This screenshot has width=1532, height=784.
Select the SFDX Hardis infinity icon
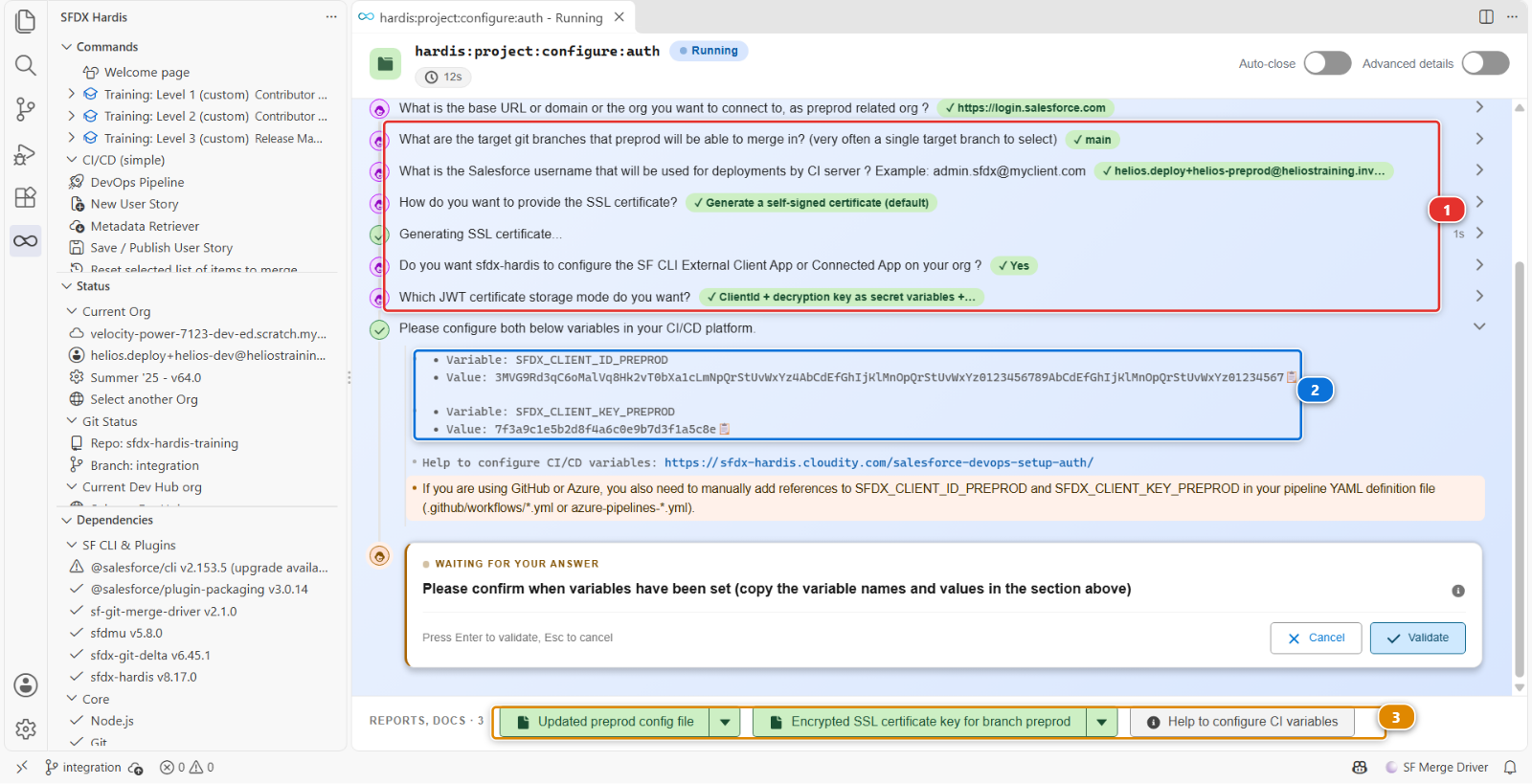[x=26, y=241]
